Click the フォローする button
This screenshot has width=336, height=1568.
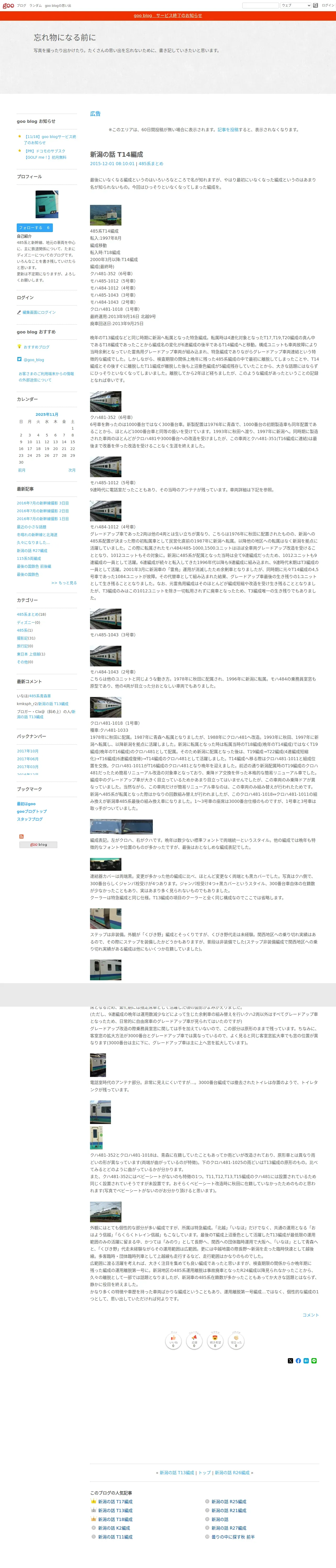coord(35,228)
